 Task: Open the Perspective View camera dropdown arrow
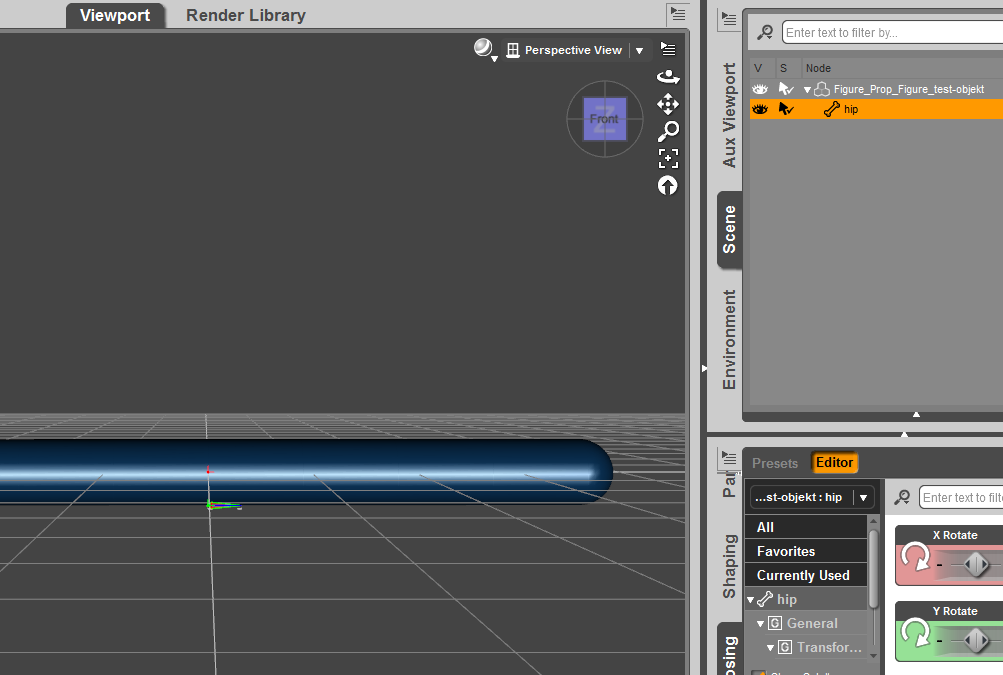639,51
